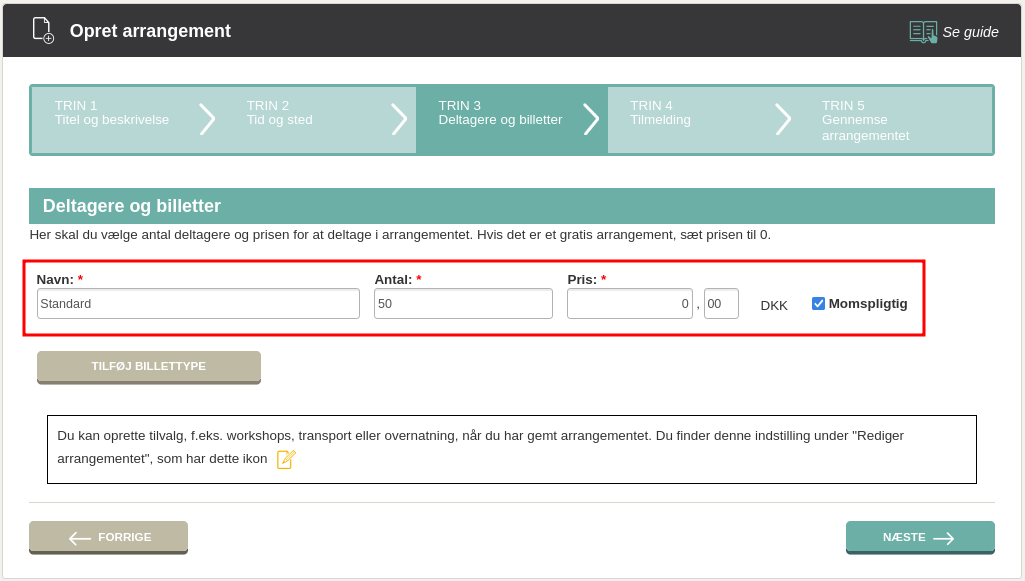Click the chevron after Trin 4
The width and height of the screenshot is (1025, 581).
click(783, 120)
